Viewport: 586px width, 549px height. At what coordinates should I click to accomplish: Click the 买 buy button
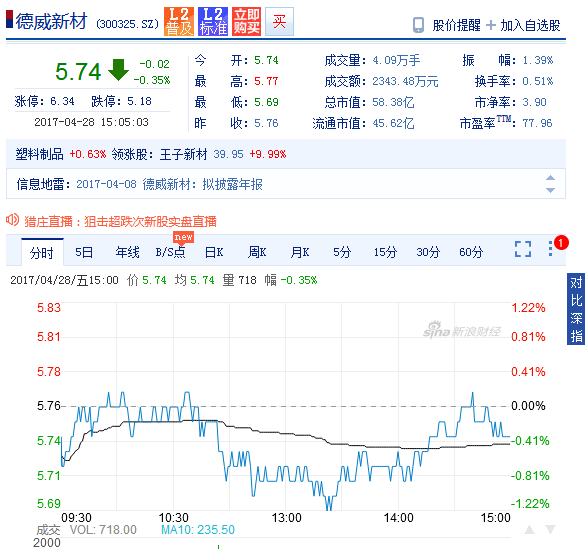tap(279, 21)
